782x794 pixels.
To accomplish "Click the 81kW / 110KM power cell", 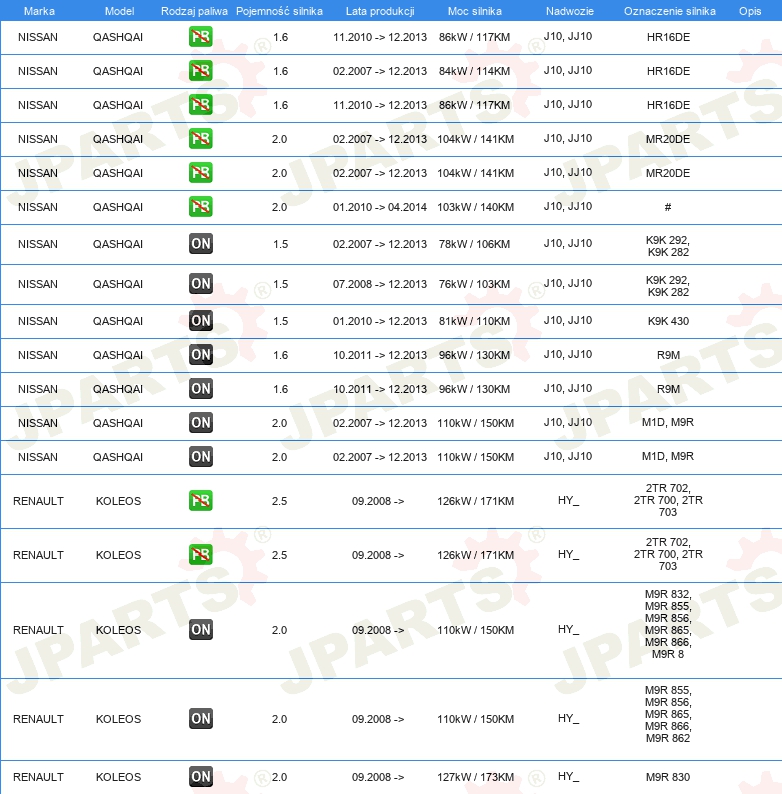I will click(475, 321).
